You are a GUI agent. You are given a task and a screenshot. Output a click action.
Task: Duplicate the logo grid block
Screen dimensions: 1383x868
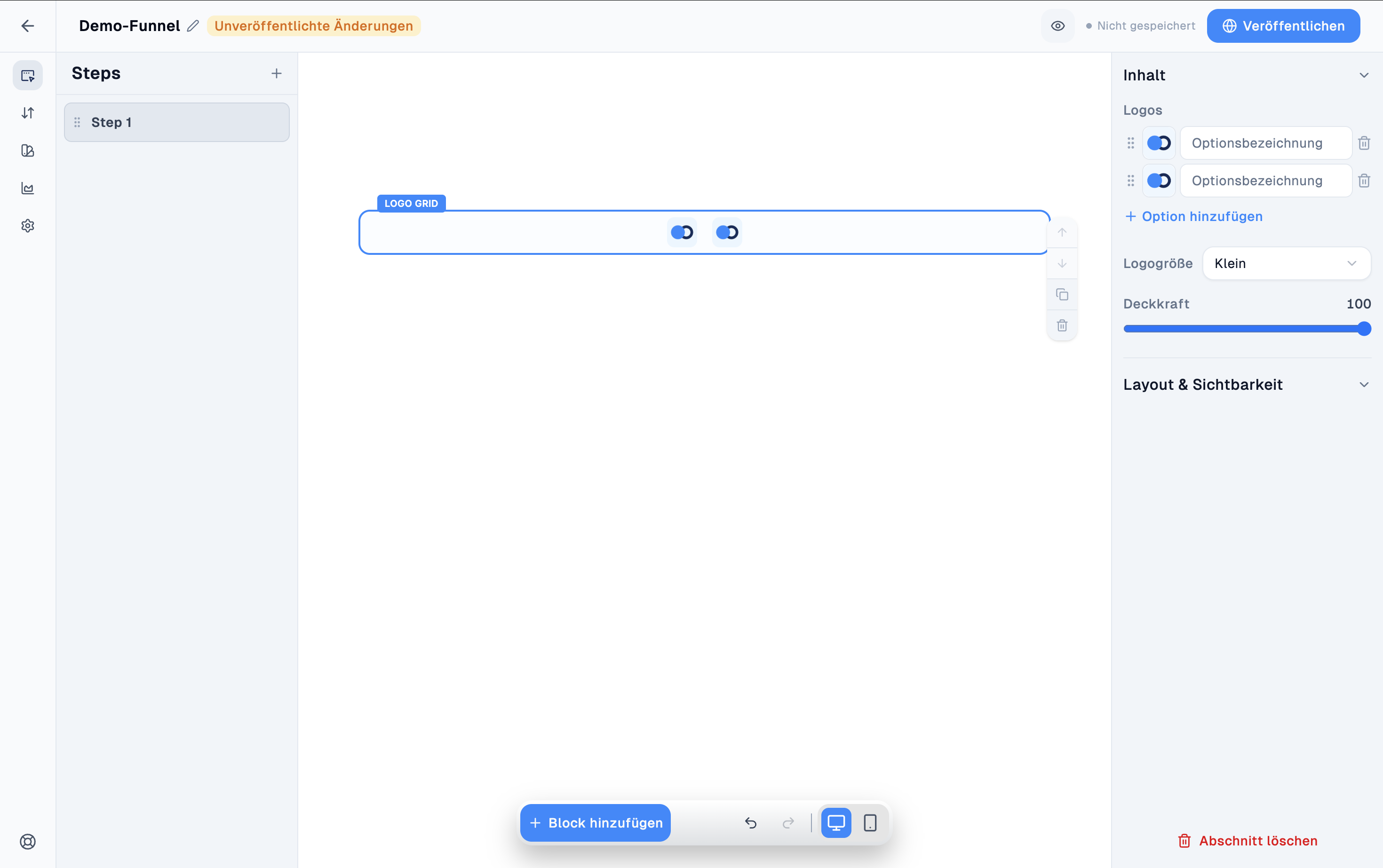[1062, 294]
